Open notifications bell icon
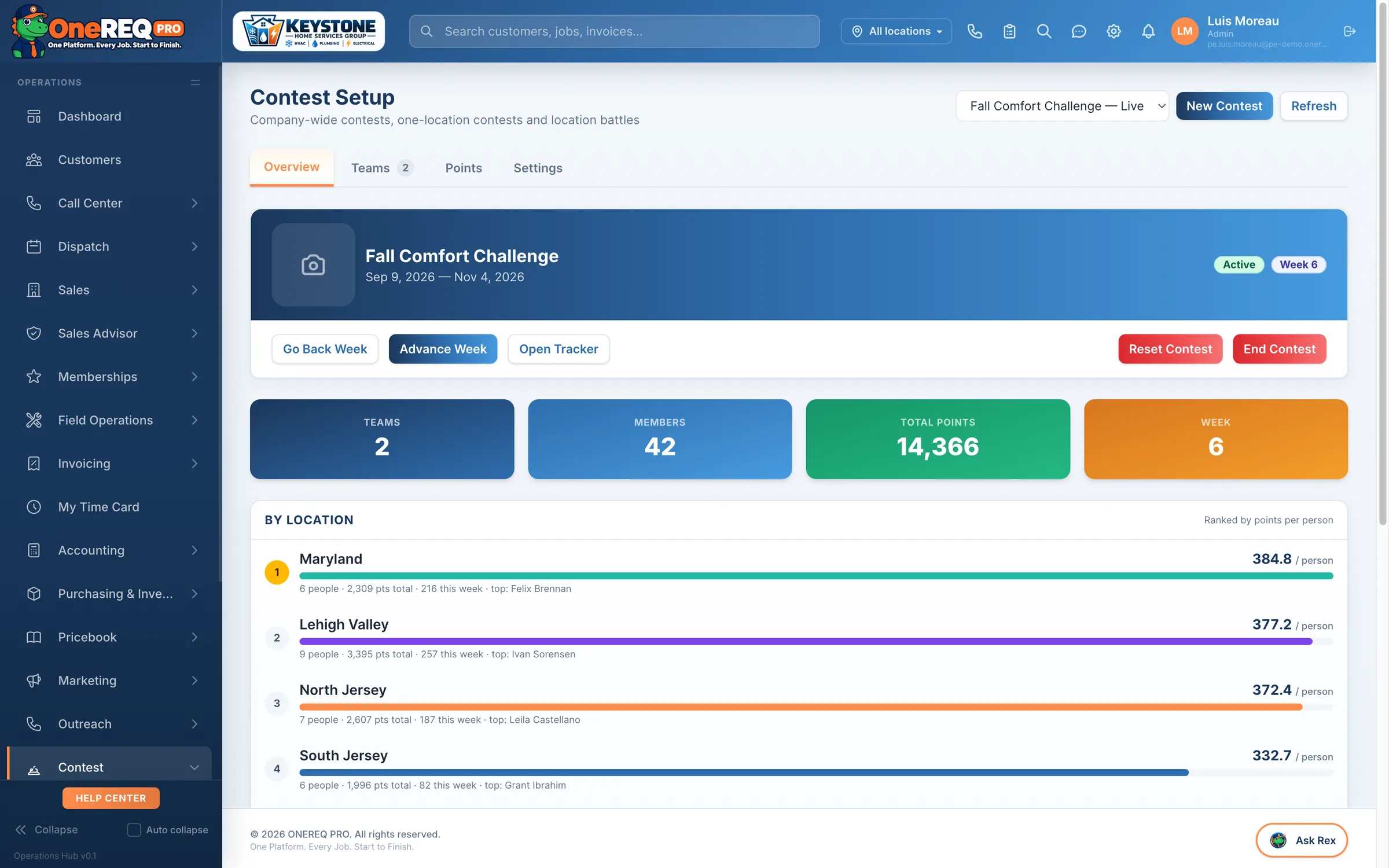1389x868 pixels. click(1148, 31)
